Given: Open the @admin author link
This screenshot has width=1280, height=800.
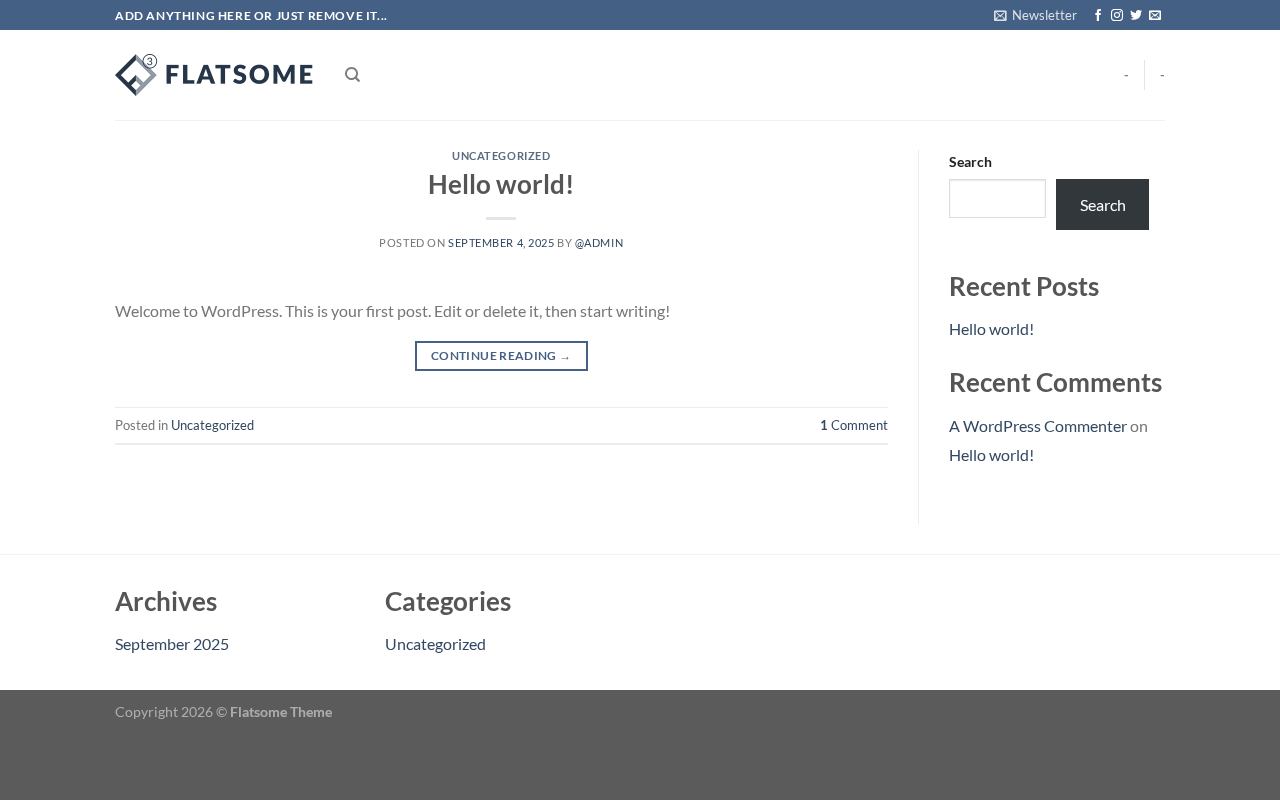Looking at the screenshot, I should pyautogui.click(x=599, y=243).
